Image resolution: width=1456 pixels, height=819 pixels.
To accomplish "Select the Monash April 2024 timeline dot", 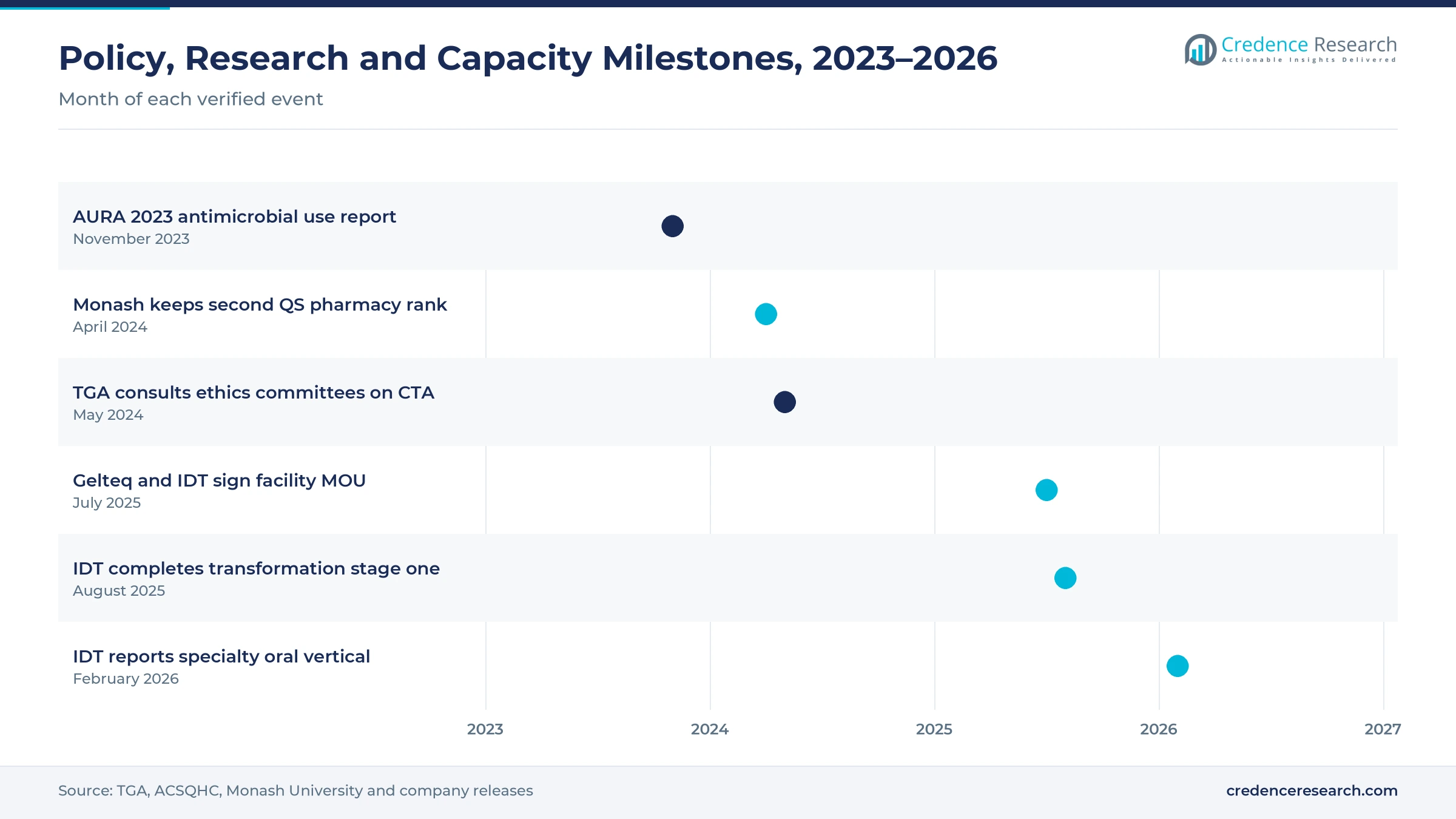I will [766, 314].
